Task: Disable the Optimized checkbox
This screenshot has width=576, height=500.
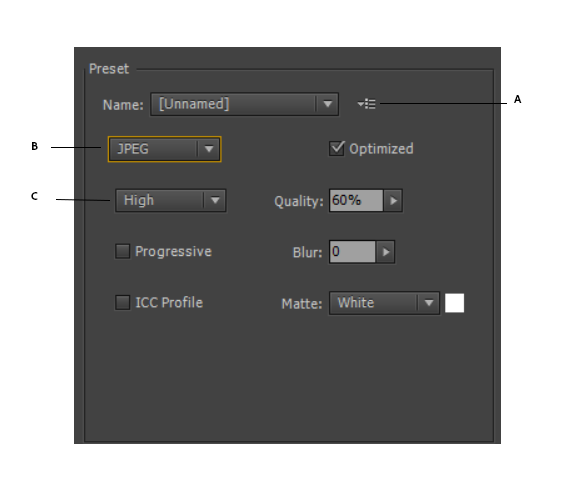Action: [x=336, y=148]
